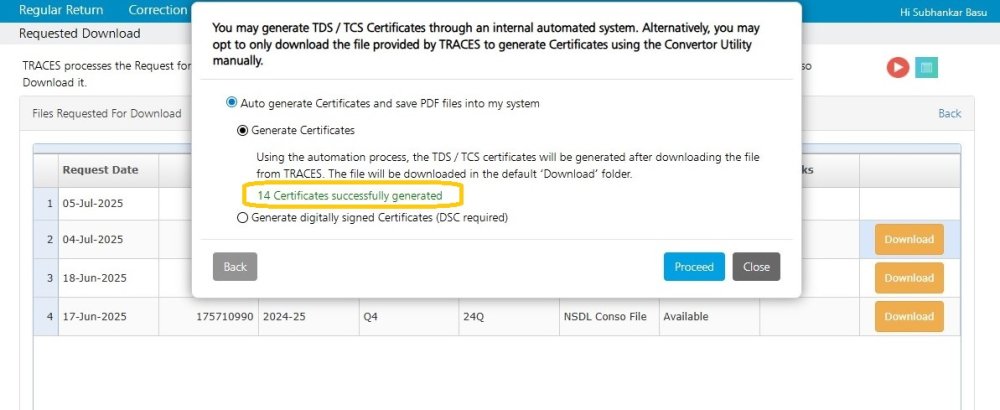Download the 17-Jun-2025 NSDL Conso file

pos(909,316)
